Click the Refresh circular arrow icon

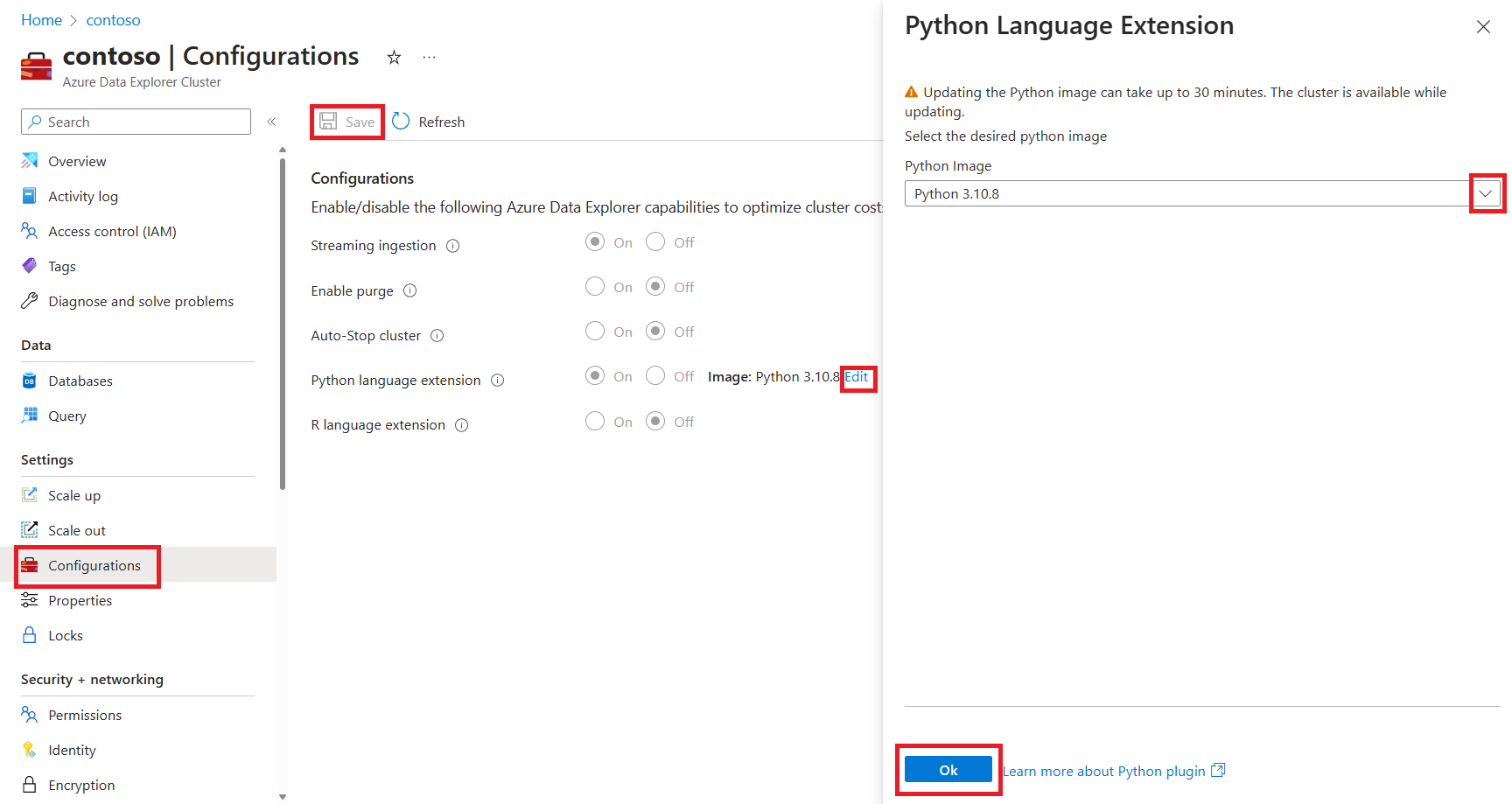tap(401, 122)
